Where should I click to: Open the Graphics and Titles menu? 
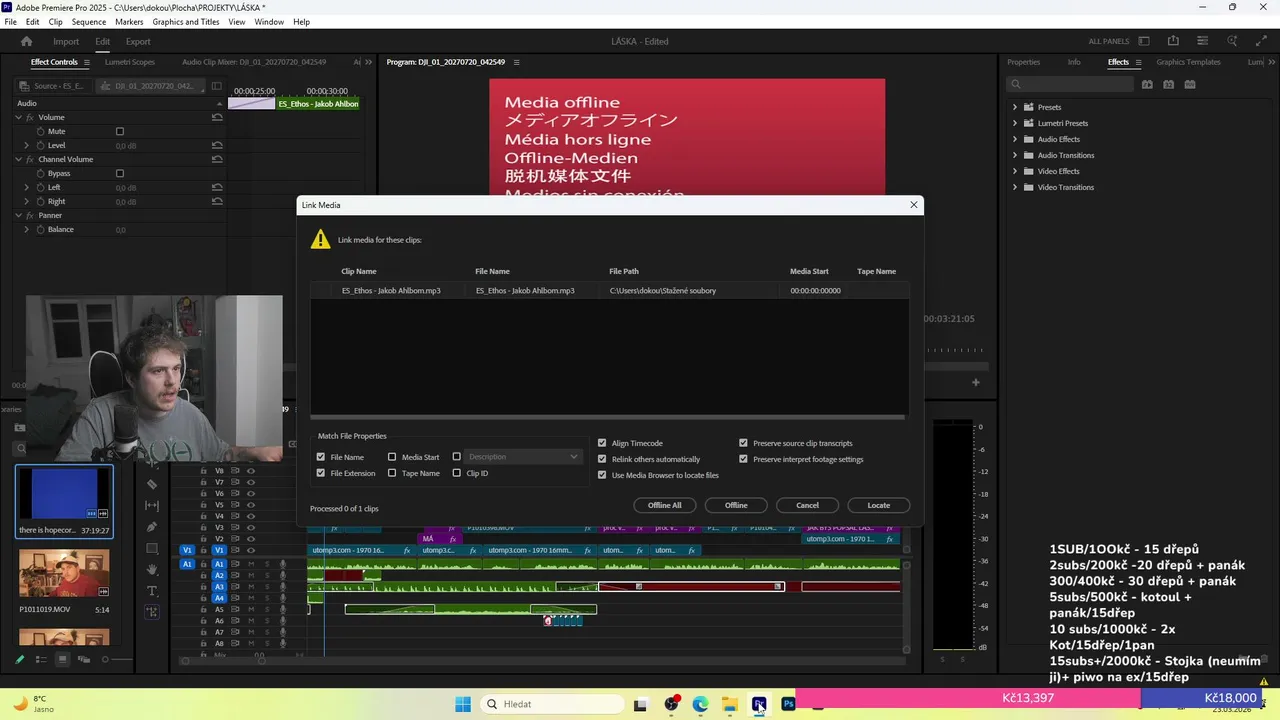(186, 21)
